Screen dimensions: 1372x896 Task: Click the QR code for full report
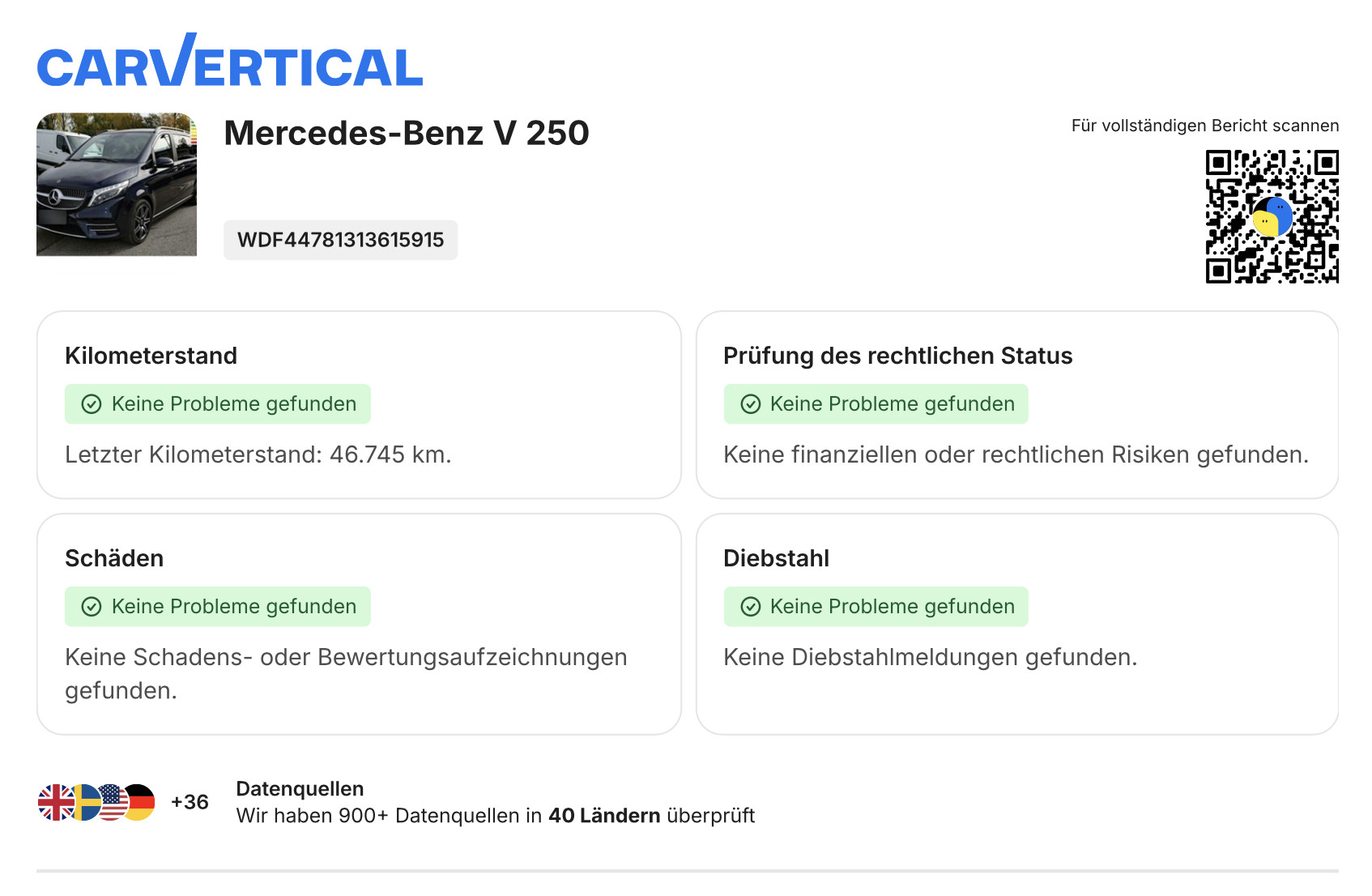tap(1272, 216)
